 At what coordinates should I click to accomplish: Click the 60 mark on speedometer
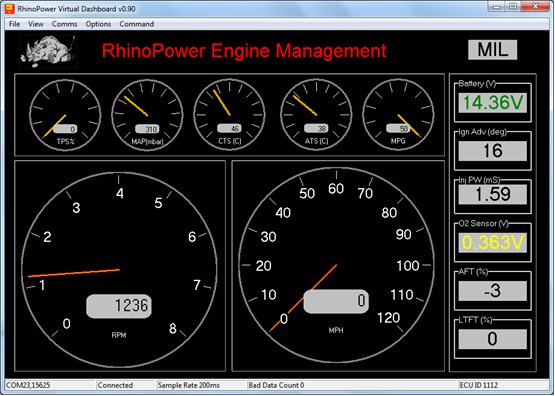[336, 189]
